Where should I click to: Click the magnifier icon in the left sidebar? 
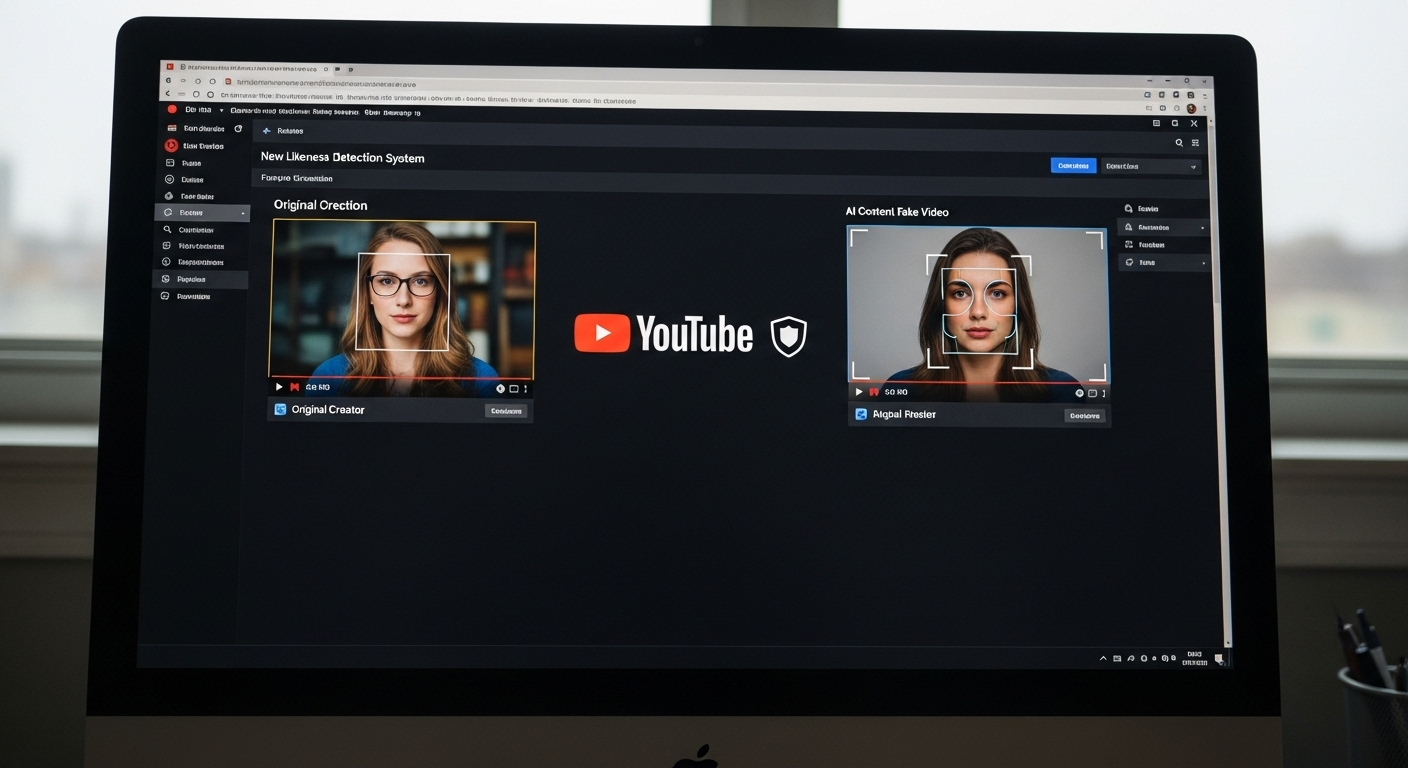click(x=168, y=230)
